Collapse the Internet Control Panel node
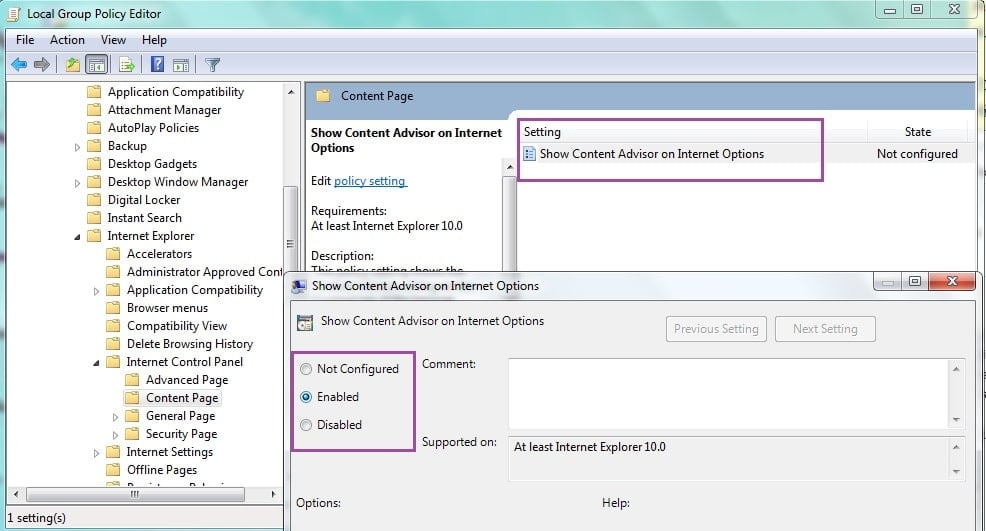 96,363
